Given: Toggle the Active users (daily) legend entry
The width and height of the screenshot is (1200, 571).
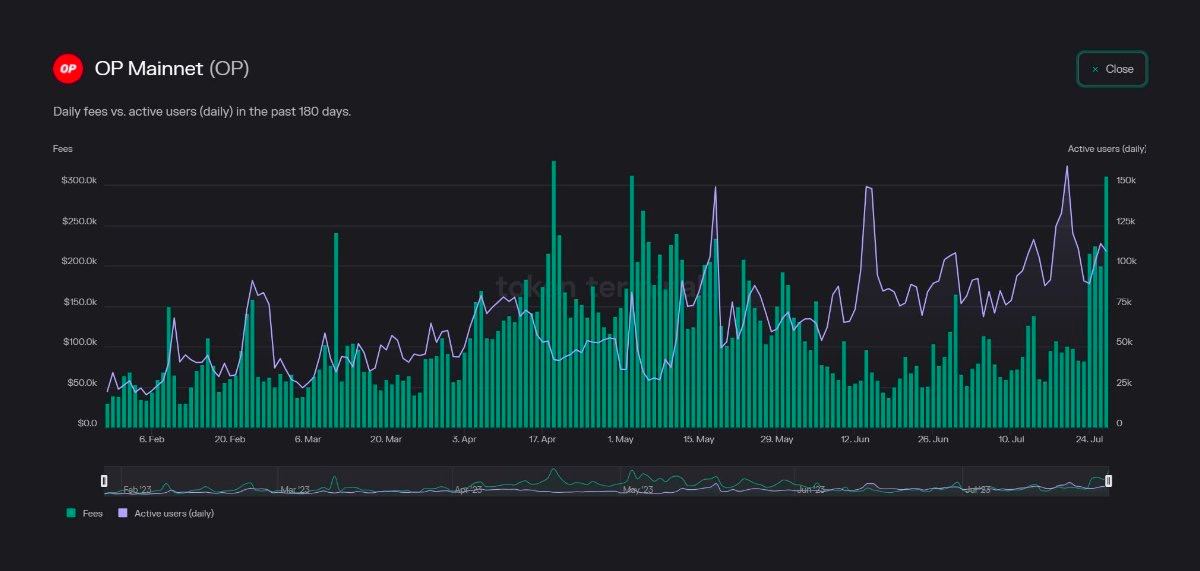Looking at the screenshot, I should [166, 513].
